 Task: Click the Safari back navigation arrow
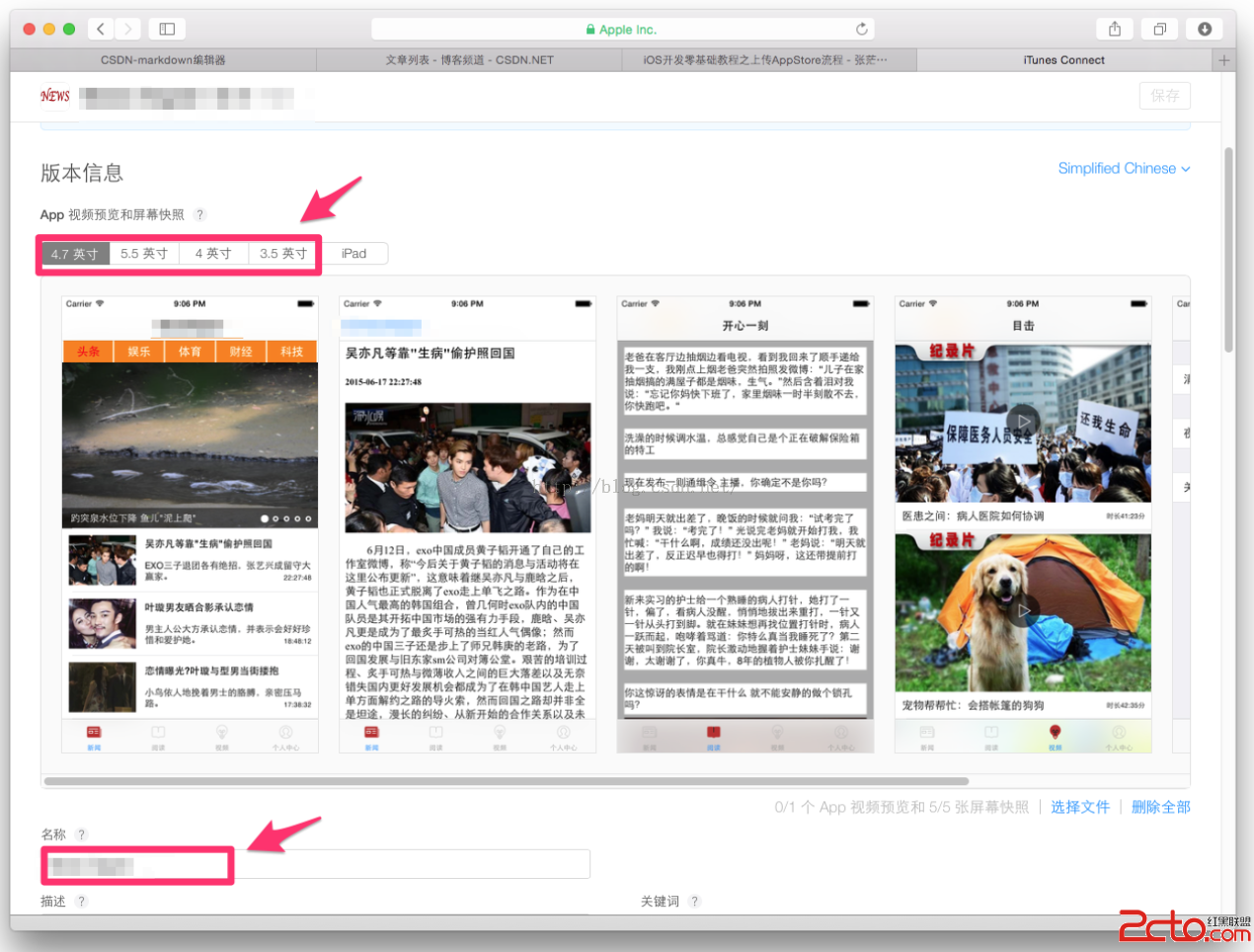pos(101,29)
